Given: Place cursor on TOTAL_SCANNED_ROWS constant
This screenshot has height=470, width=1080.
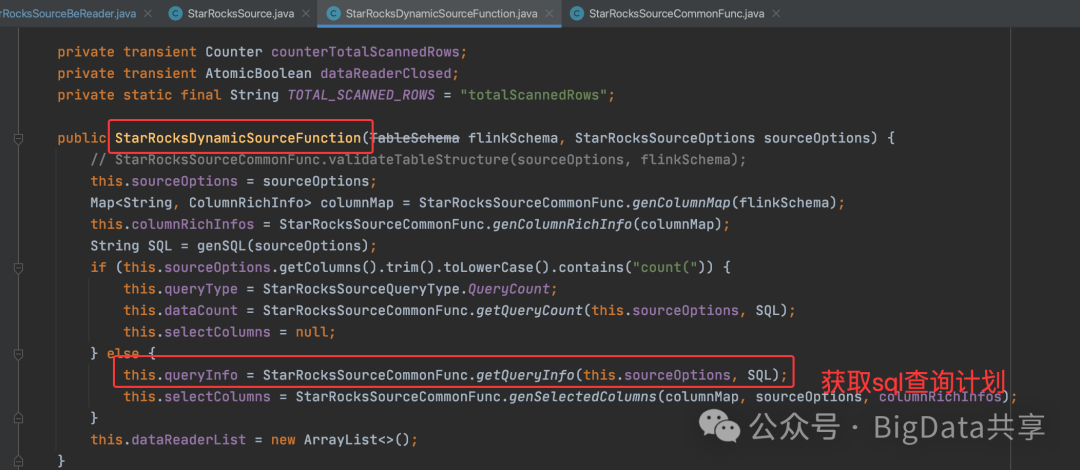Looking at the screenshot, I should [361, 95].
